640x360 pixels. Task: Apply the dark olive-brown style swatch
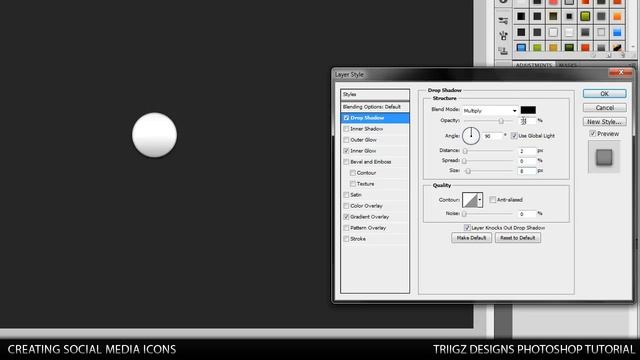click(553, 16)
